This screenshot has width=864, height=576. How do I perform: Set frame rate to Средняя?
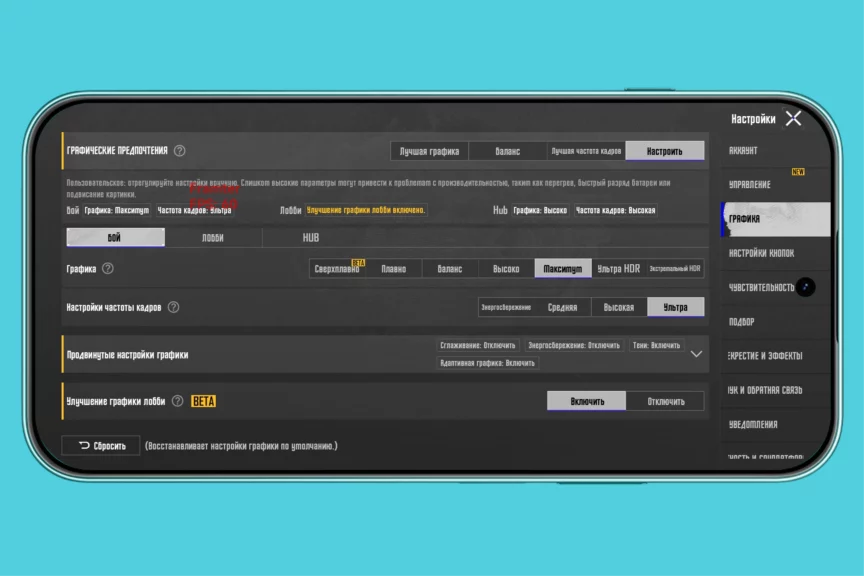[x=563, y=307]
